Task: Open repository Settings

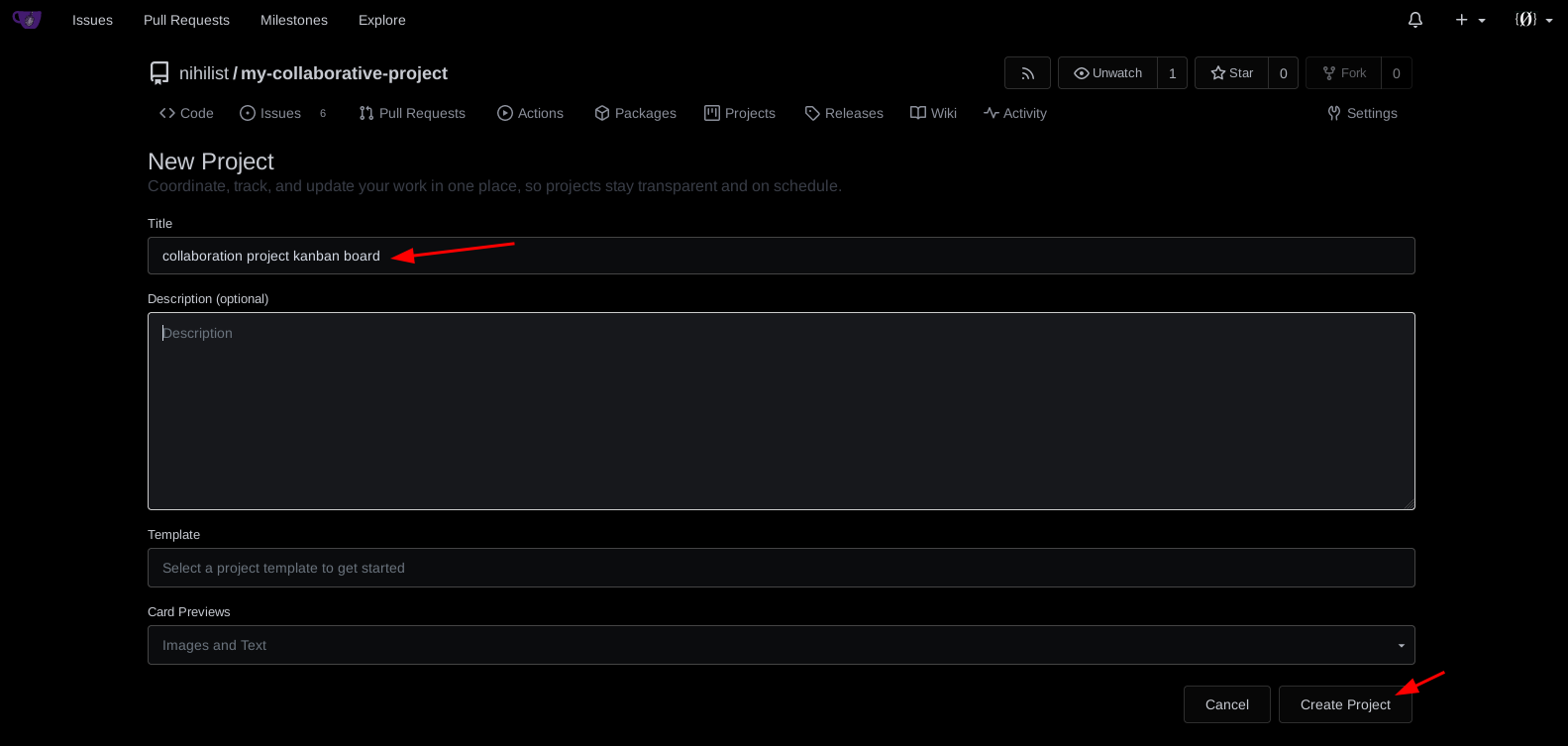Action: coord(1362,113)
